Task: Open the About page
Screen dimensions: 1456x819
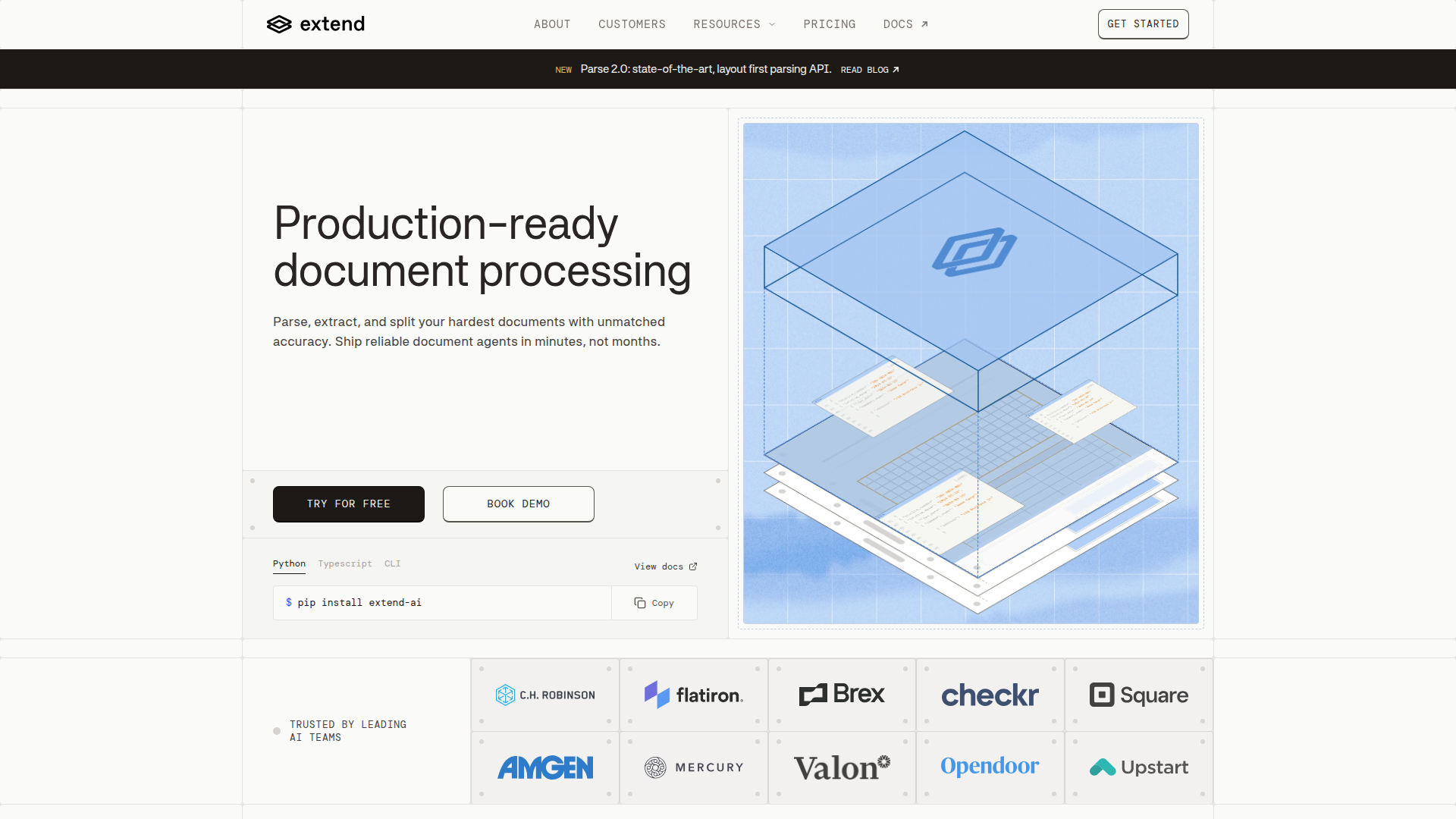Action: pos(552,24)
